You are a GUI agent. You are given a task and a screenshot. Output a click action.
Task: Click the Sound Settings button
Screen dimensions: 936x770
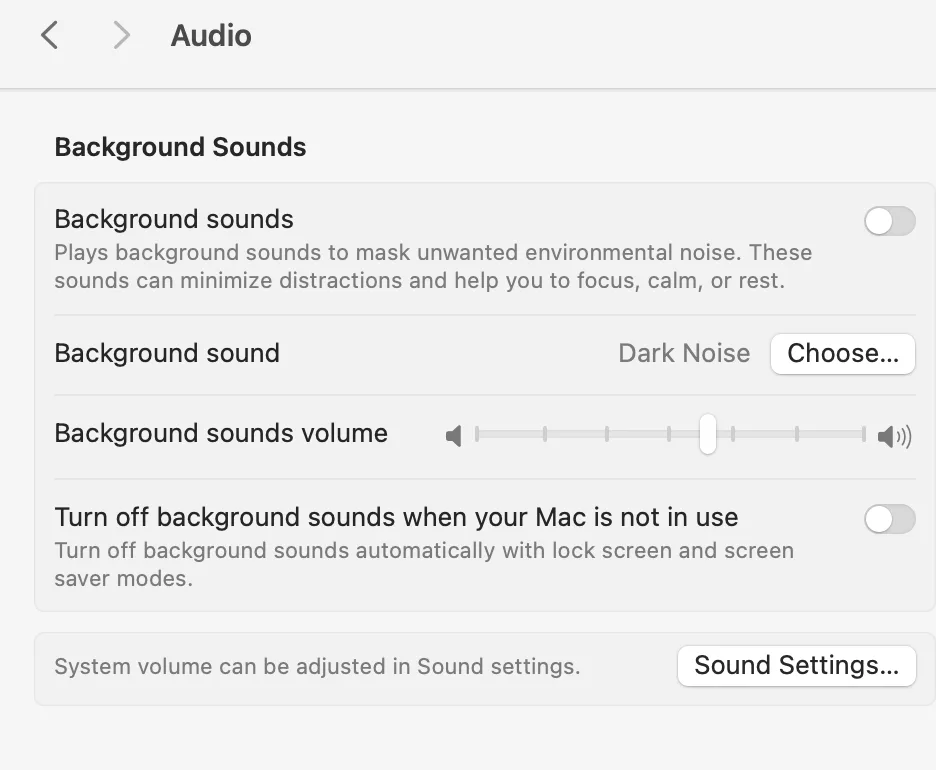click(797, 666)
